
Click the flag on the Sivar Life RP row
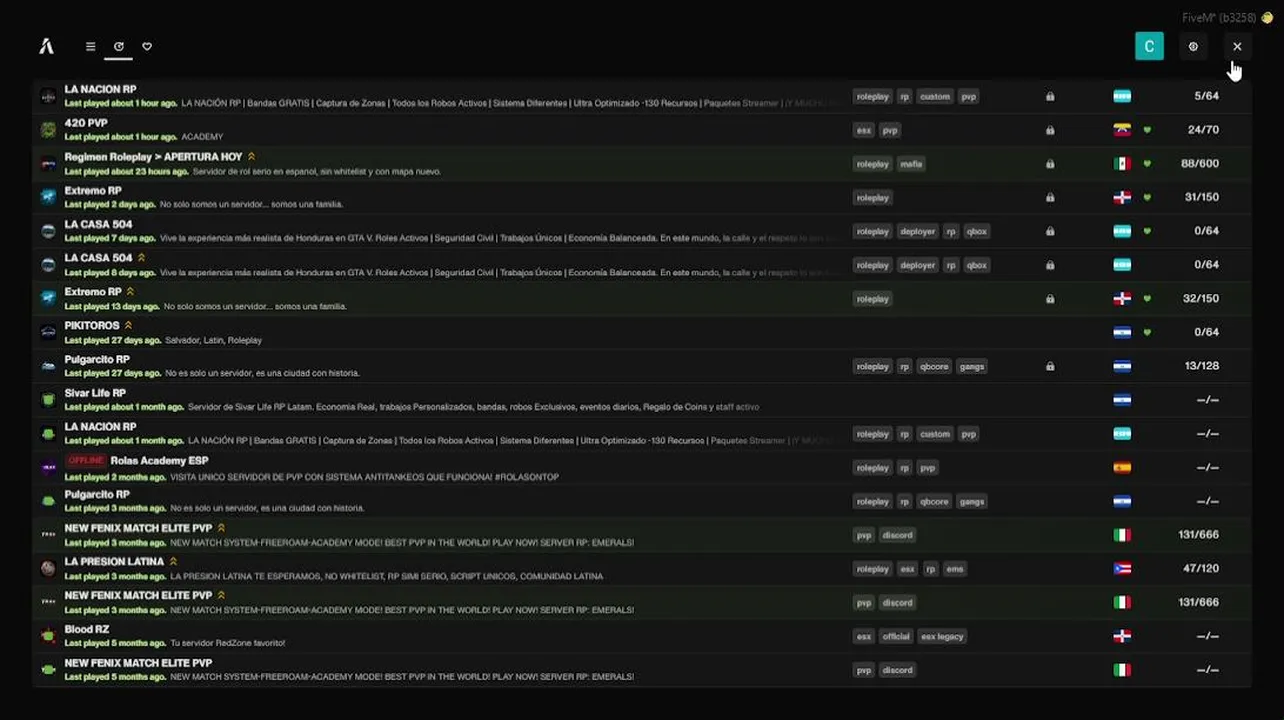coord(1122,400)
